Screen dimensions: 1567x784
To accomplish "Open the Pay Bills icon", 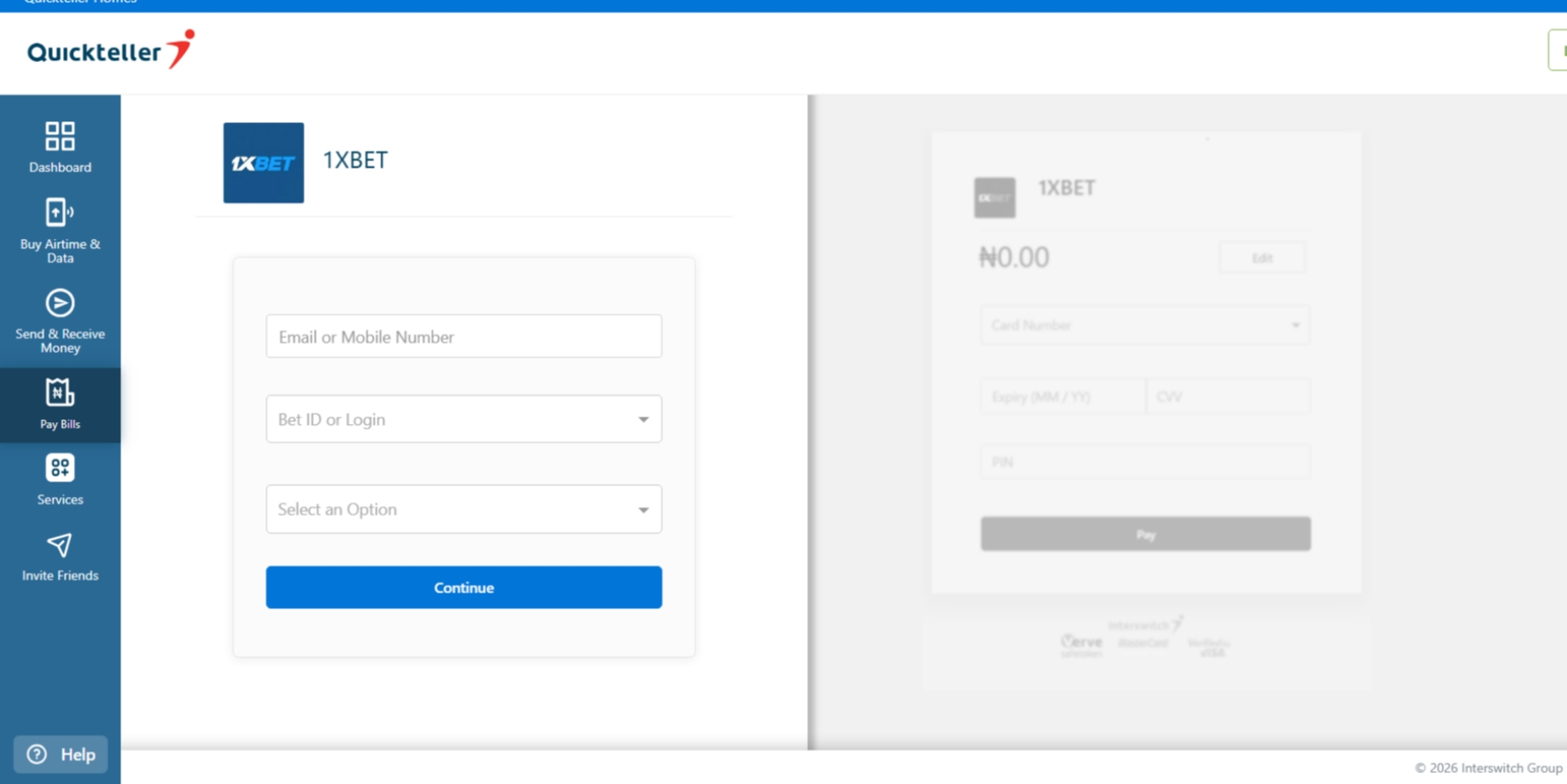I will (59, 392).
